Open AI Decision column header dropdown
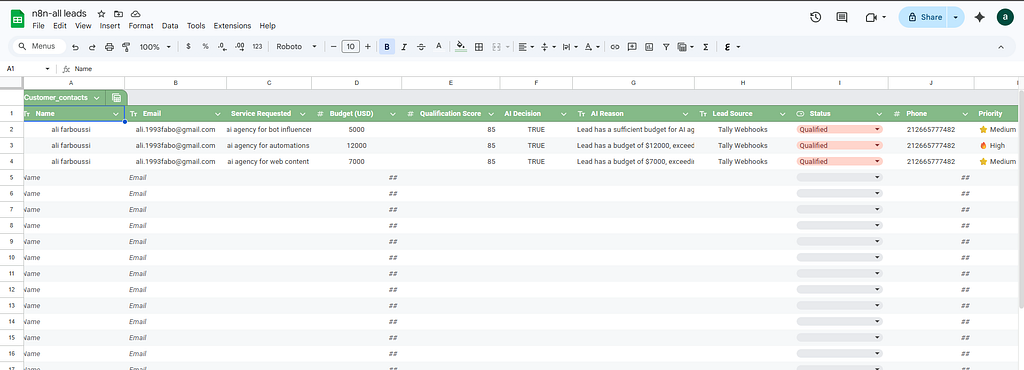This screenshot has width=1024, height=370. pos(564,114)
